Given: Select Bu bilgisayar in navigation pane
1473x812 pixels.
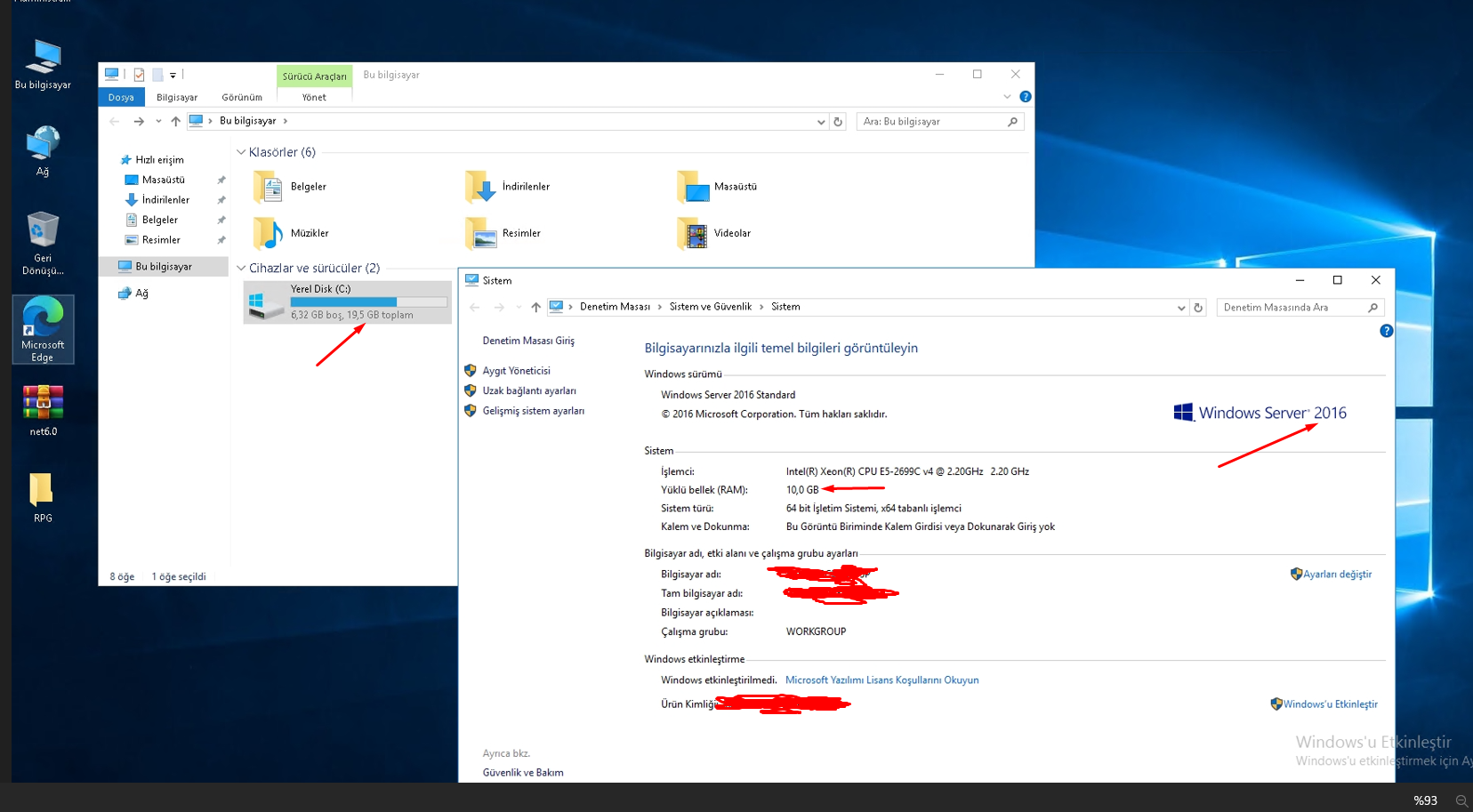Looking at the screenshot, I should click(x=164, y=267).
